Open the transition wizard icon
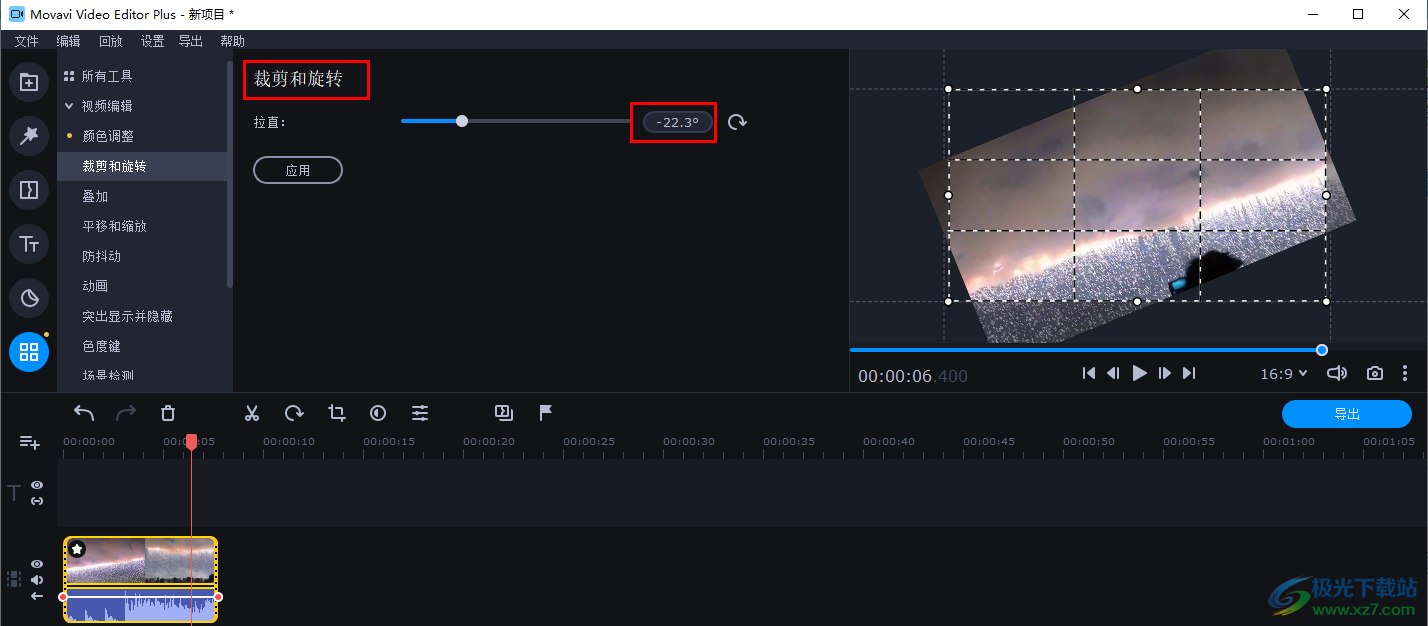Viewport: 1428px width, 626px height. 504,412
